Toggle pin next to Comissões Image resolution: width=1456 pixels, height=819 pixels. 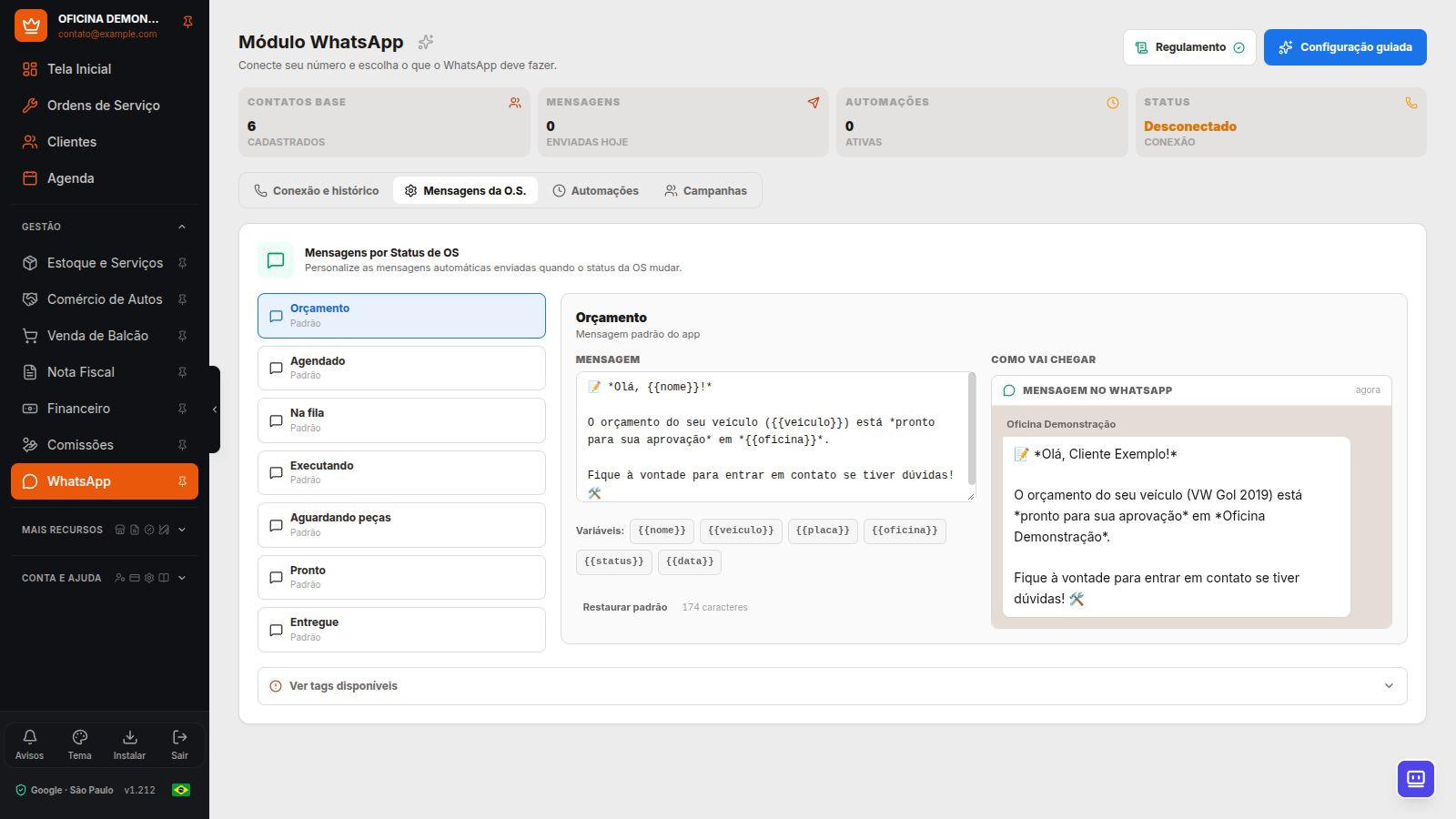182,445
